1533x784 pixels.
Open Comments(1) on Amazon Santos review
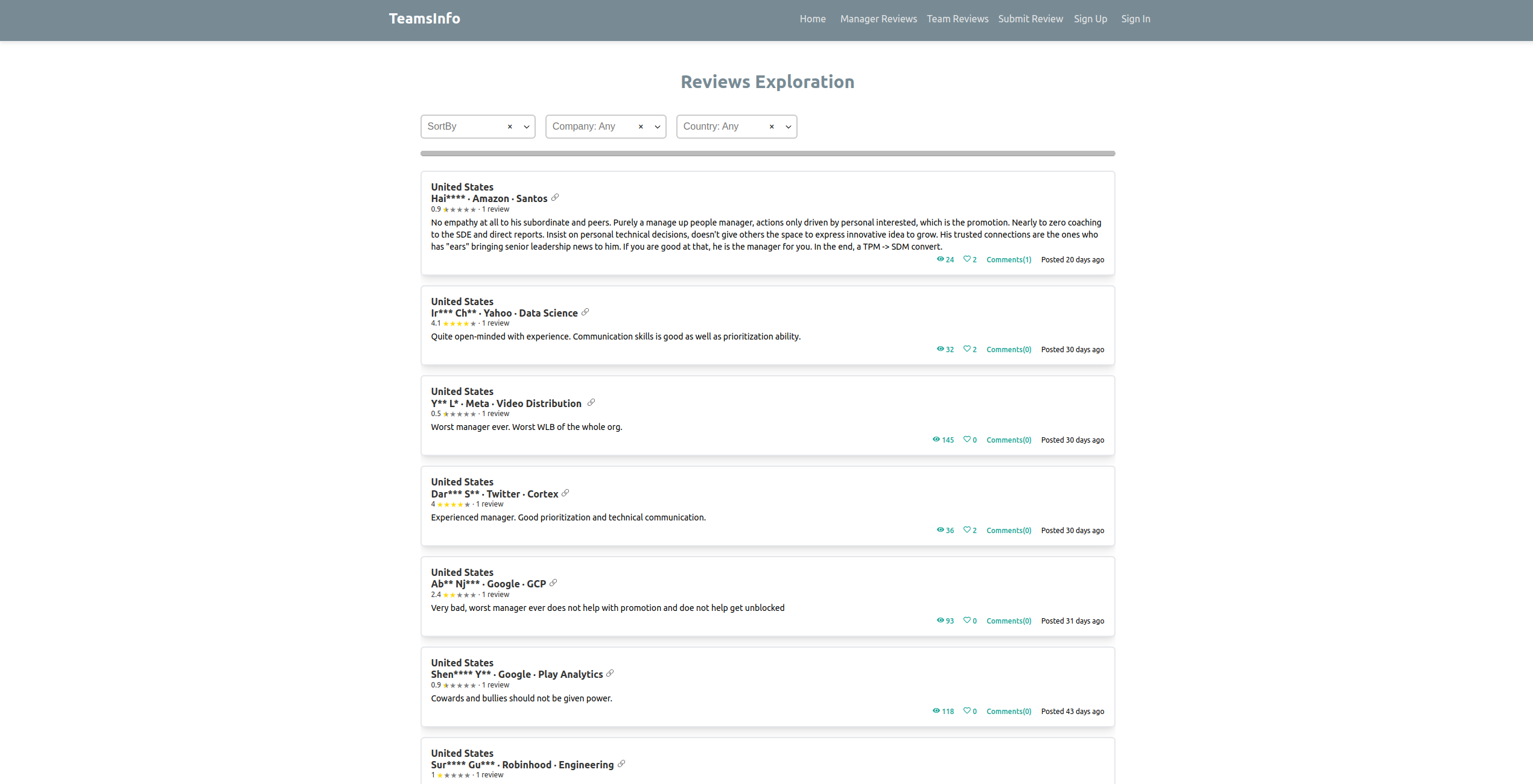(x=1009, y=260)
